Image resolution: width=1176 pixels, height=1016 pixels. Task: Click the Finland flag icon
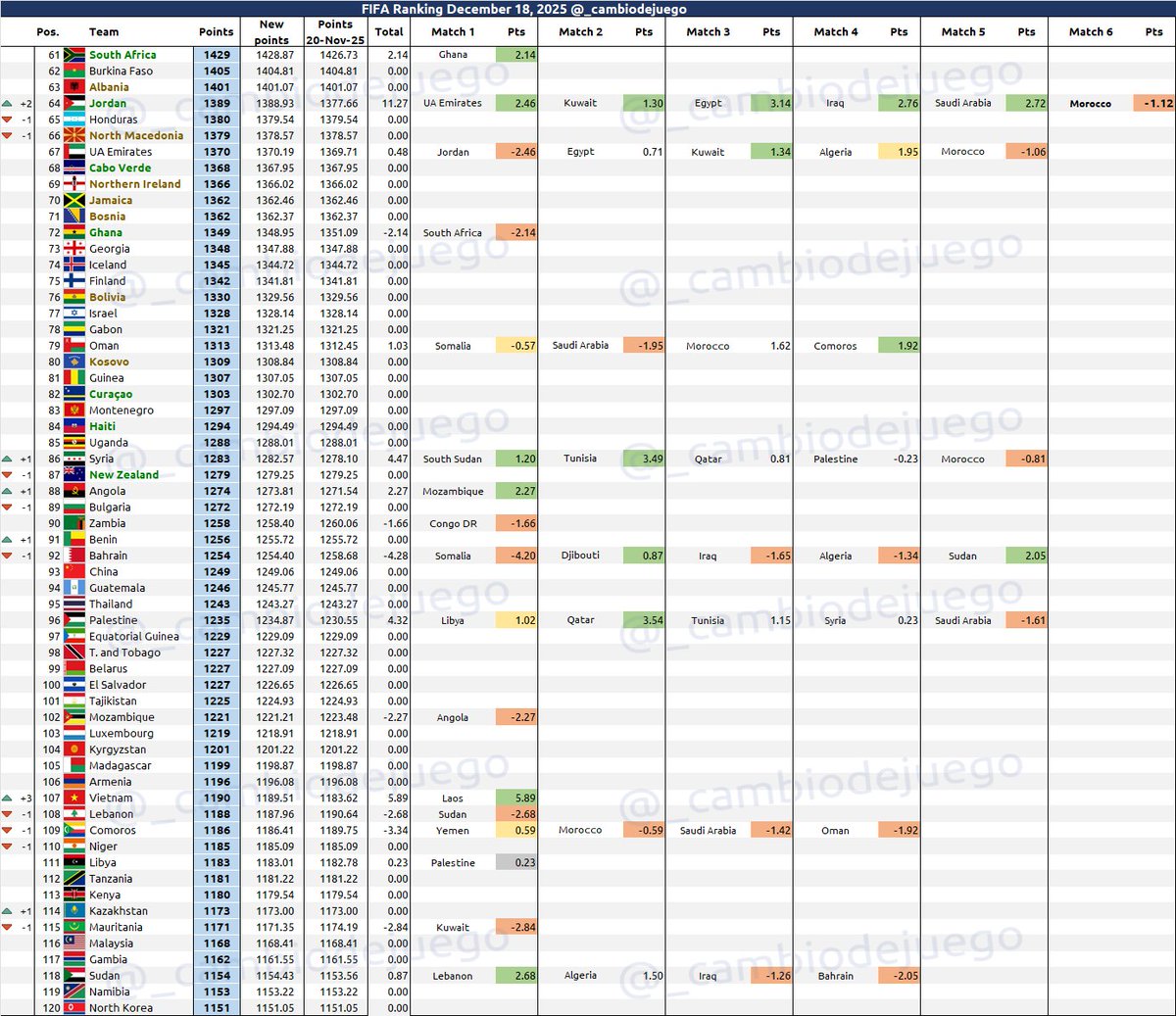[x=74, y=281]
